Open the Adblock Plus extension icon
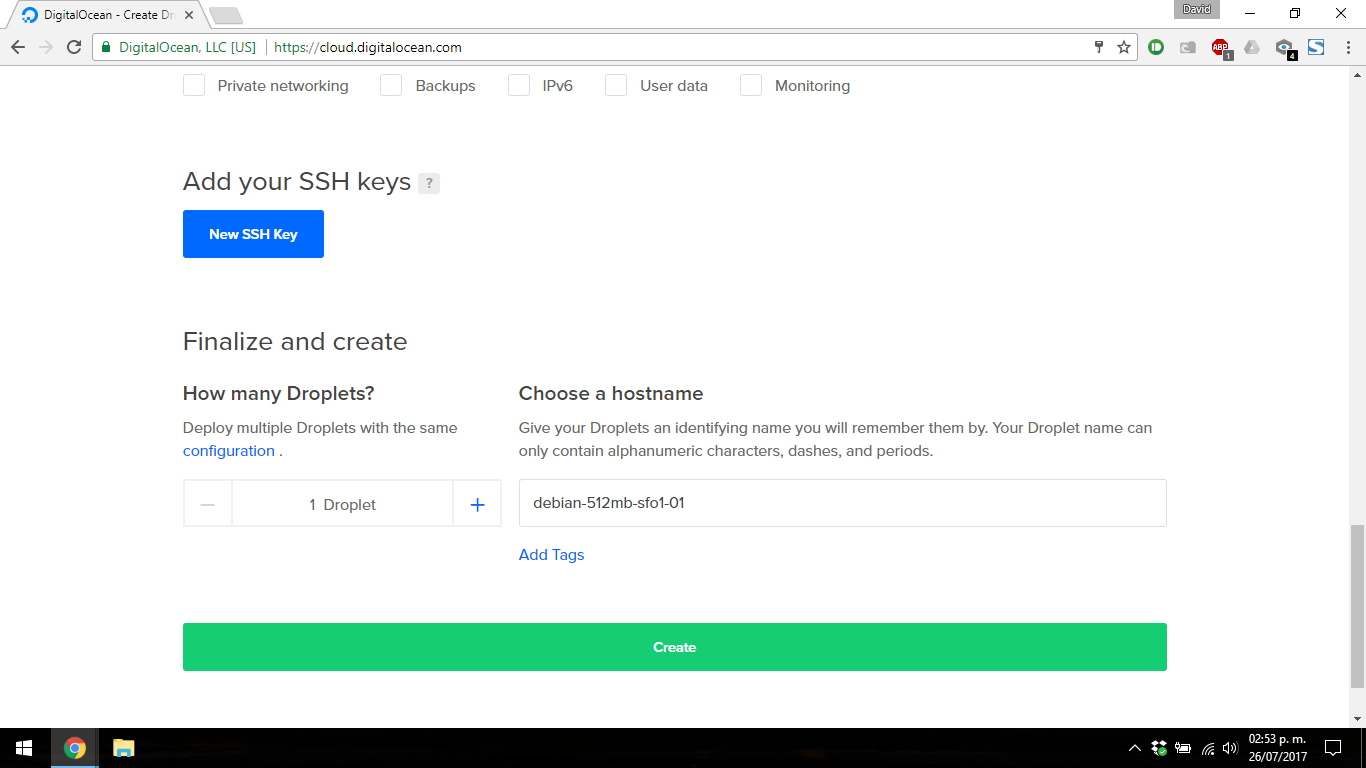The height and width of the screenshot is (768, 1366). [x=1220, y=47]
